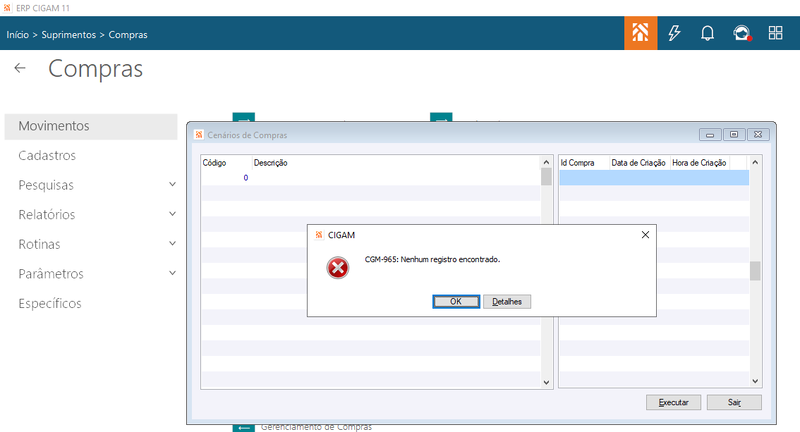Close the CIGAM error dialog with X
Screen dimensions: 800x432
click(x=645, y=235)
